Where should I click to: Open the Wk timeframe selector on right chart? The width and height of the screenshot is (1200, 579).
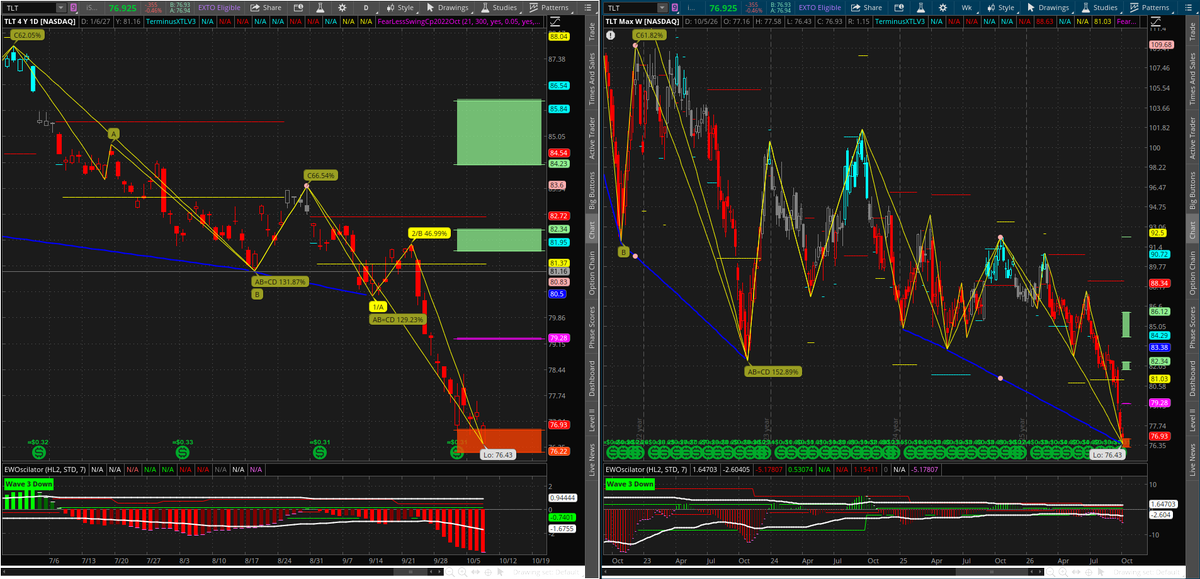pyautogui.click(x=967, y=7)
